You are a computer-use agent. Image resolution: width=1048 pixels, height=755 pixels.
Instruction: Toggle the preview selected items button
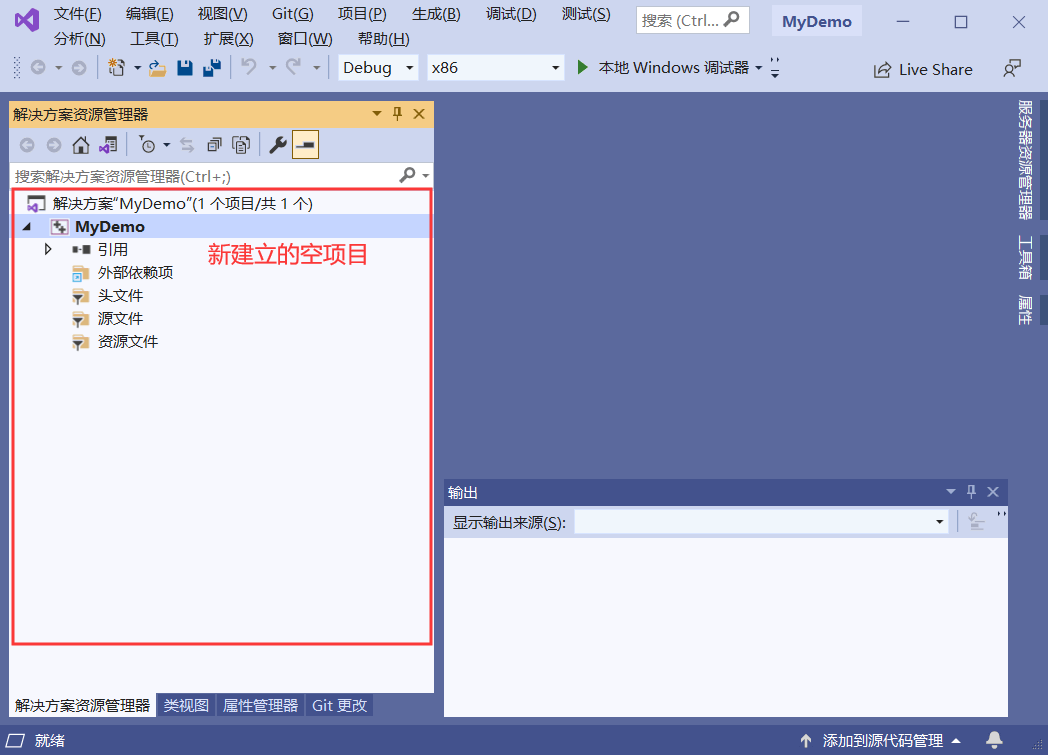[x=305, y=145]
